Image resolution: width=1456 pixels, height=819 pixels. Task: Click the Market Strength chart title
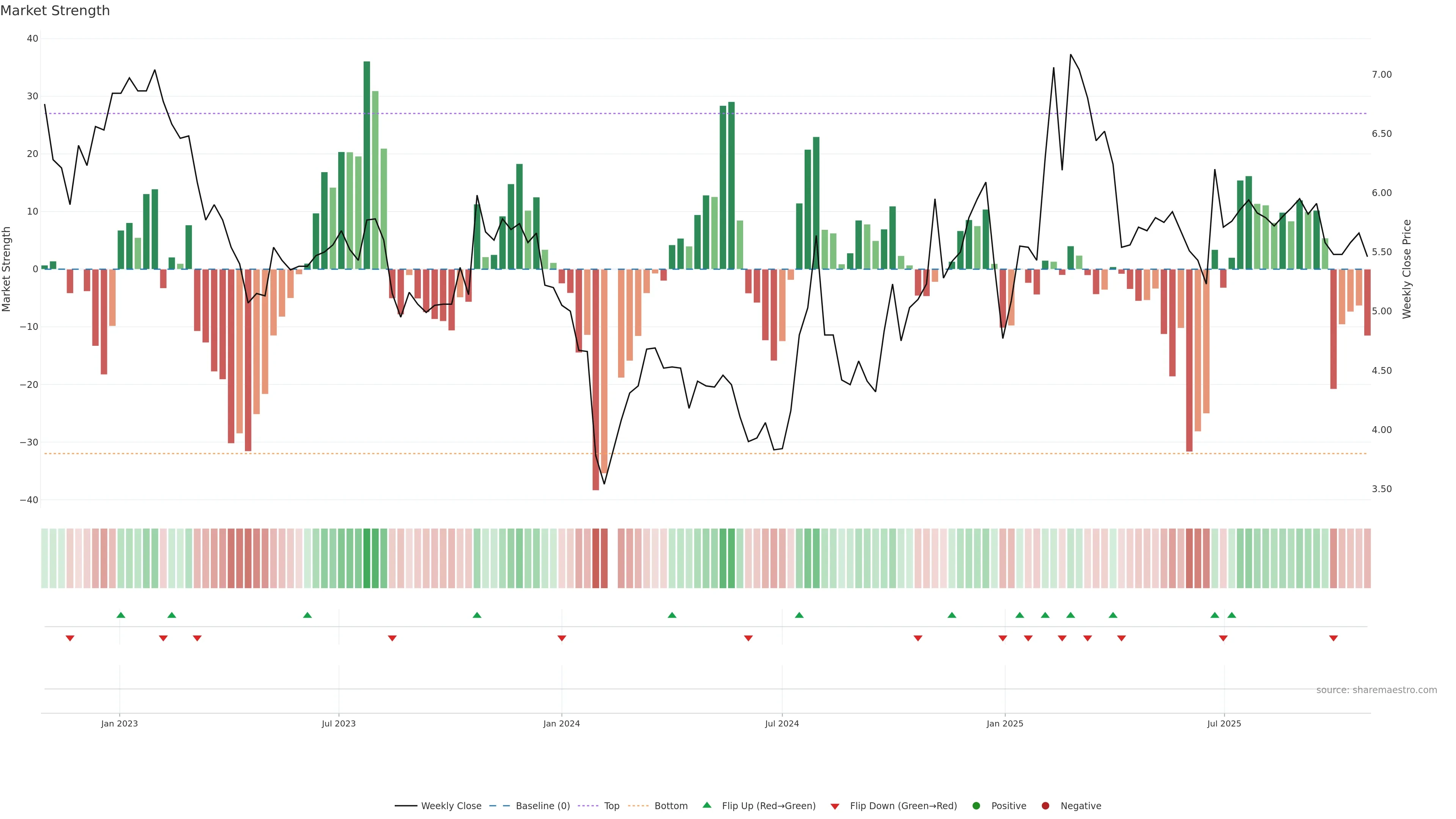tap(55, 11)
